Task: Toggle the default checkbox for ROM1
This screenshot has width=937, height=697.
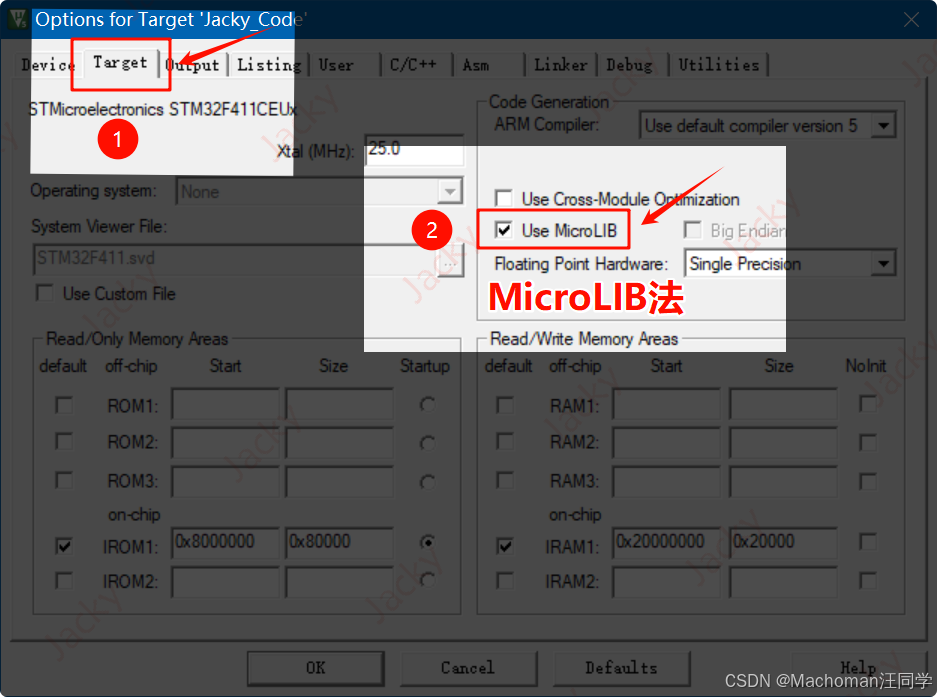Action: (63, 404)
